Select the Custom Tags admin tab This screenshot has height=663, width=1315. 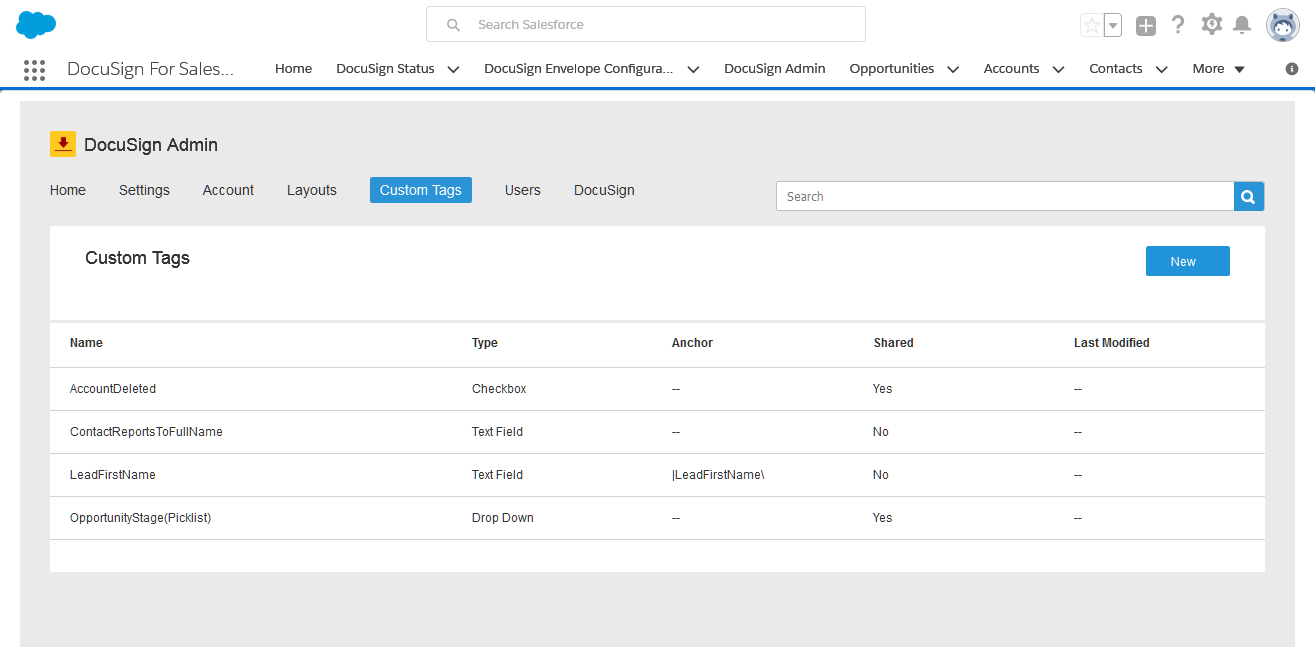[x=421, y=190]
